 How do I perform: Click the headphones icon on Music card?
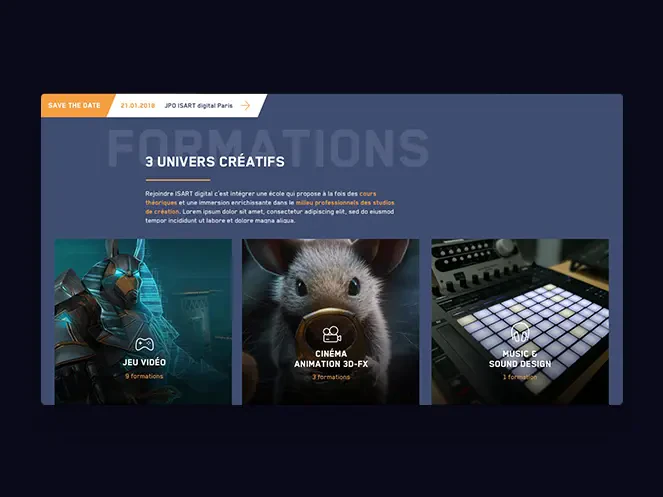(520, 333)
